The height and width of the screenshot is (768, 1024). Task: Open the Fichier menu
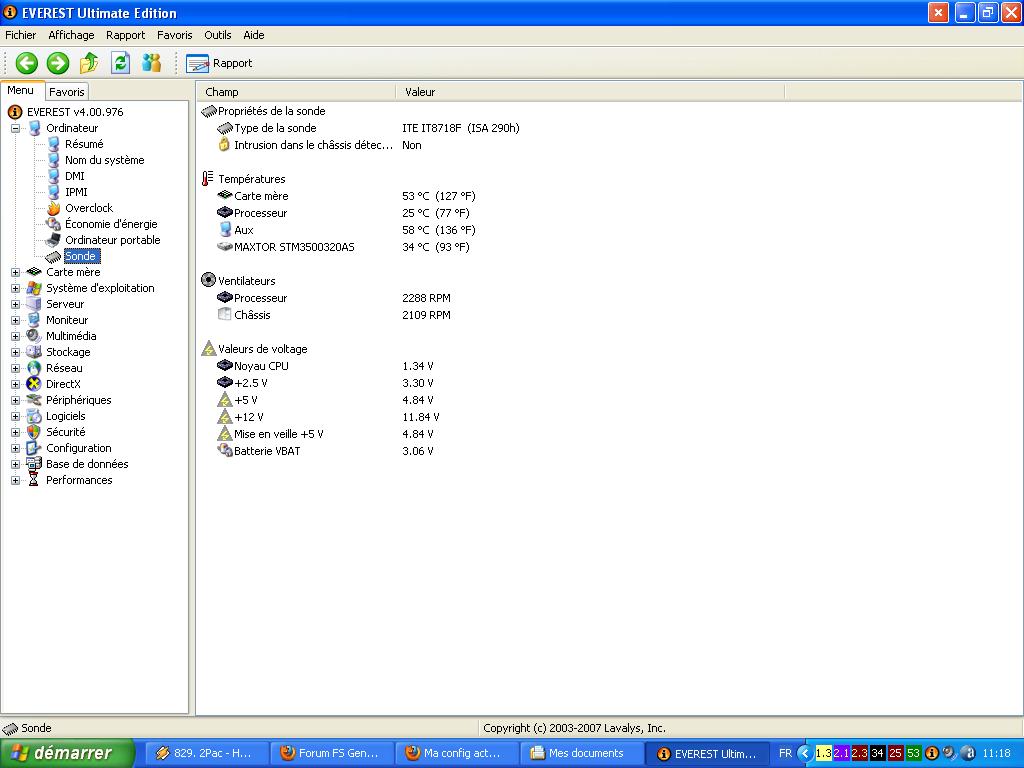[x=21, y=35]
